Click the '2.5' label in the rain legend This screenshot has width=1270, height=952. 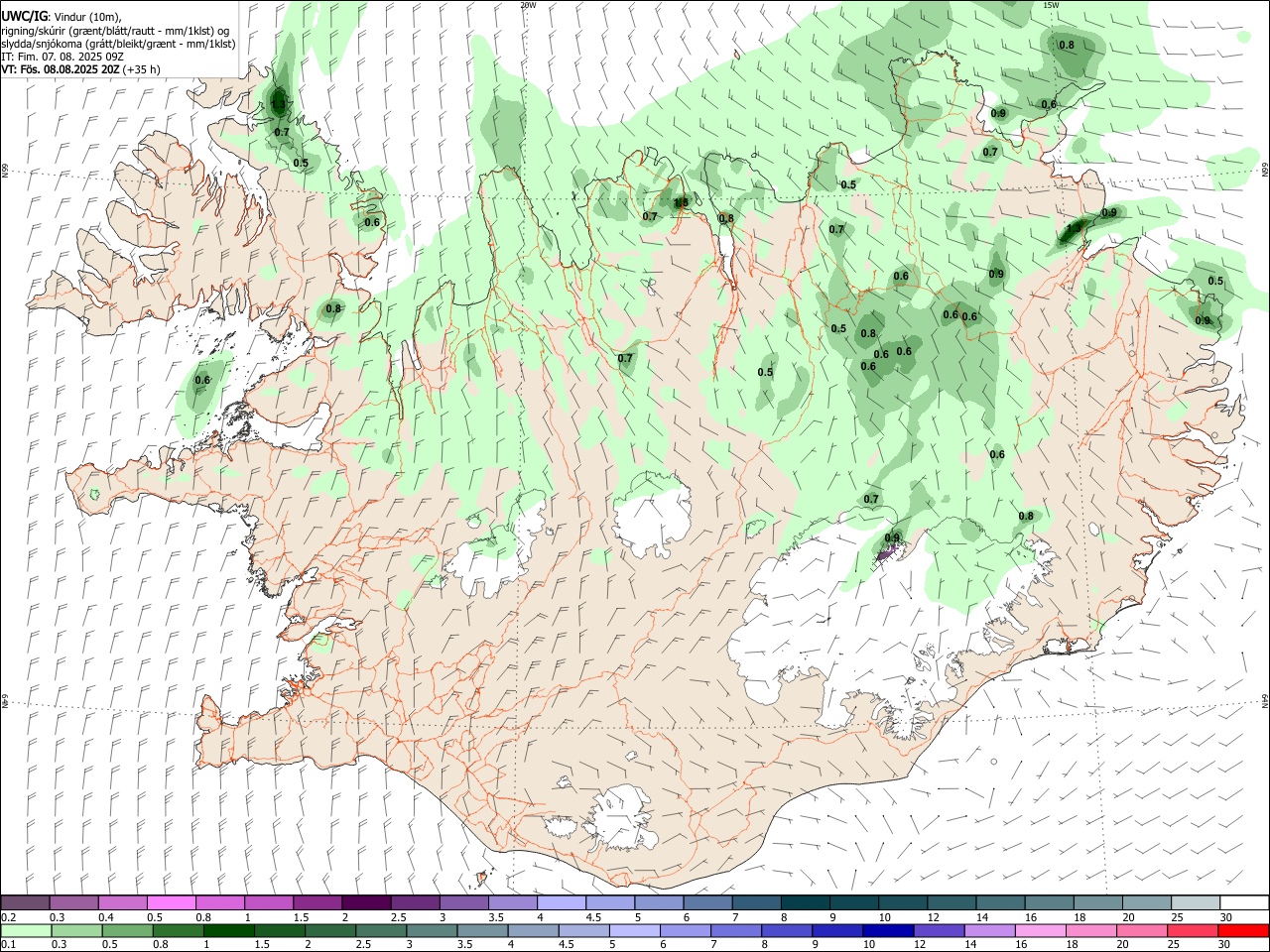[x=364, y=945]
